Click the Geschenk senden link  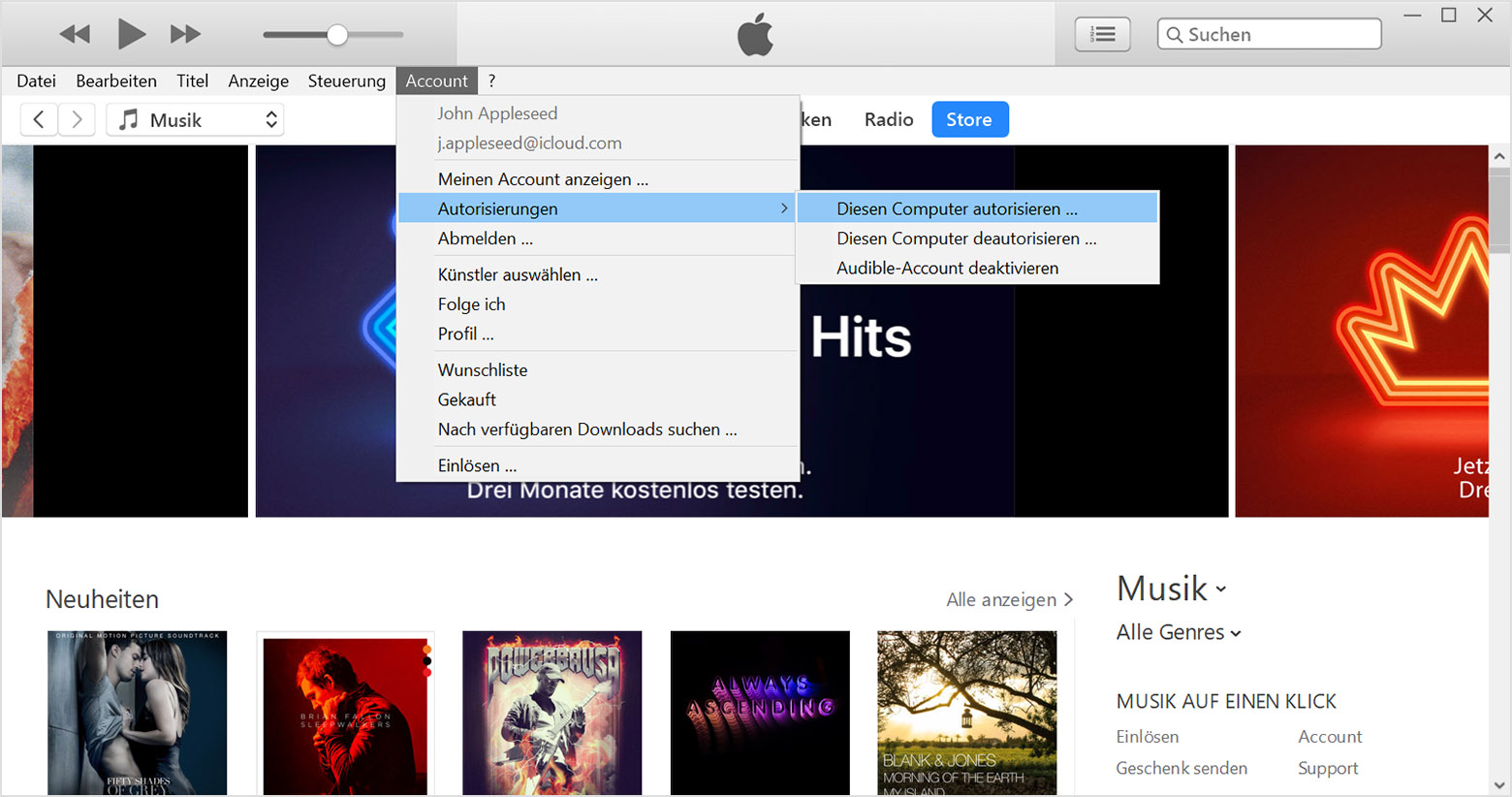[x=1181, y=768]
